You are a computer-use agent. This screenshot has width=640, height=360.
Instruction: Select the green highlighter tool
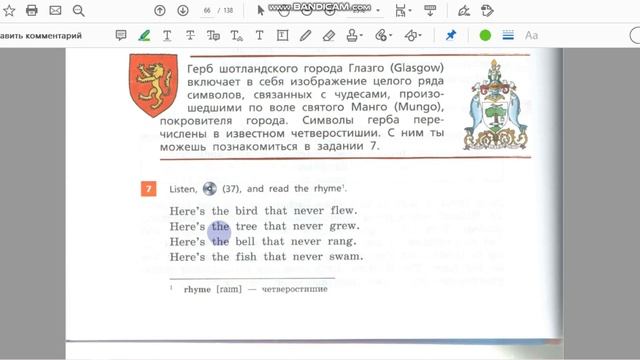(144, 36)
